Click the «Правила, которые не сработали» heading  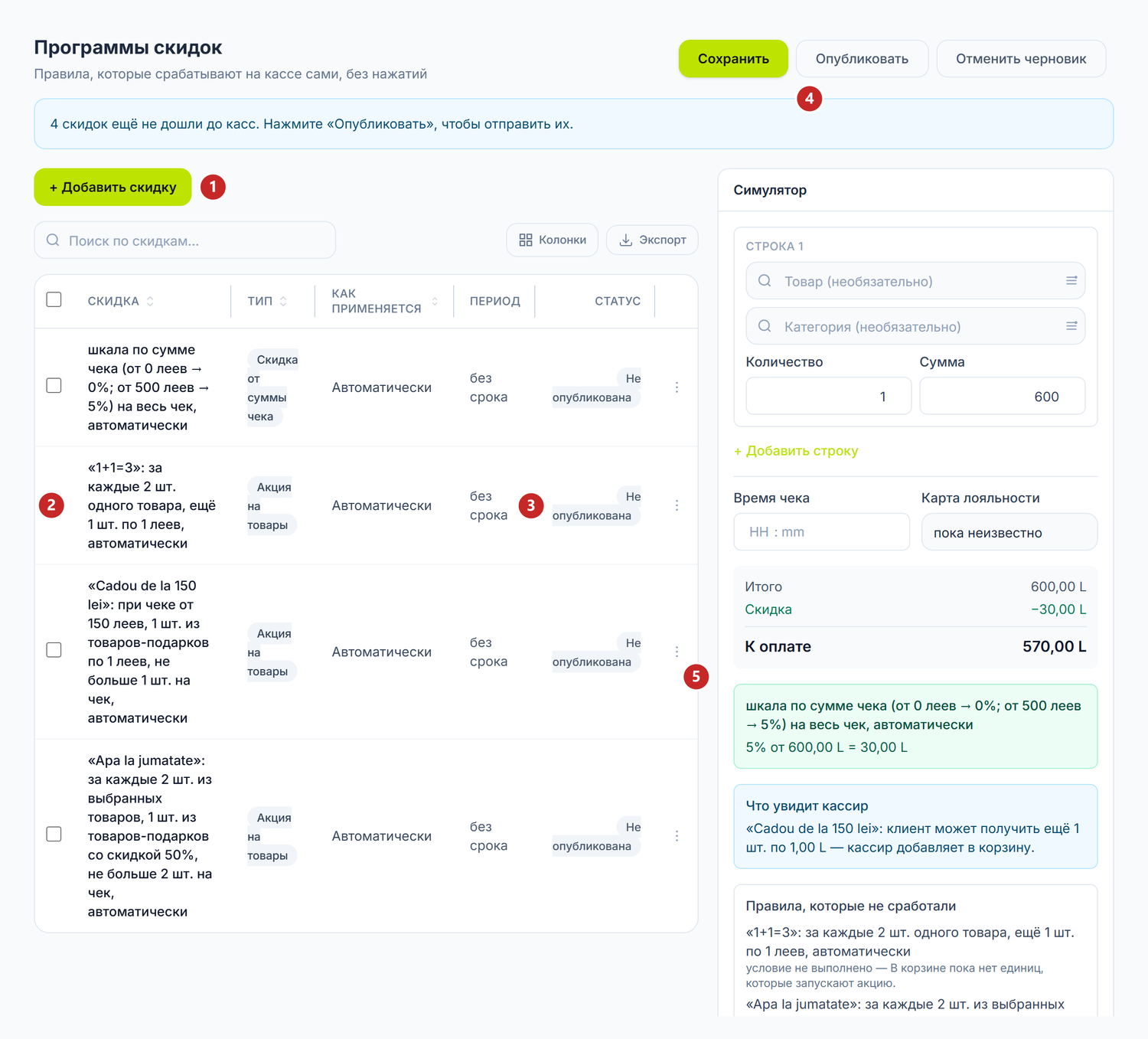point(850,906)
